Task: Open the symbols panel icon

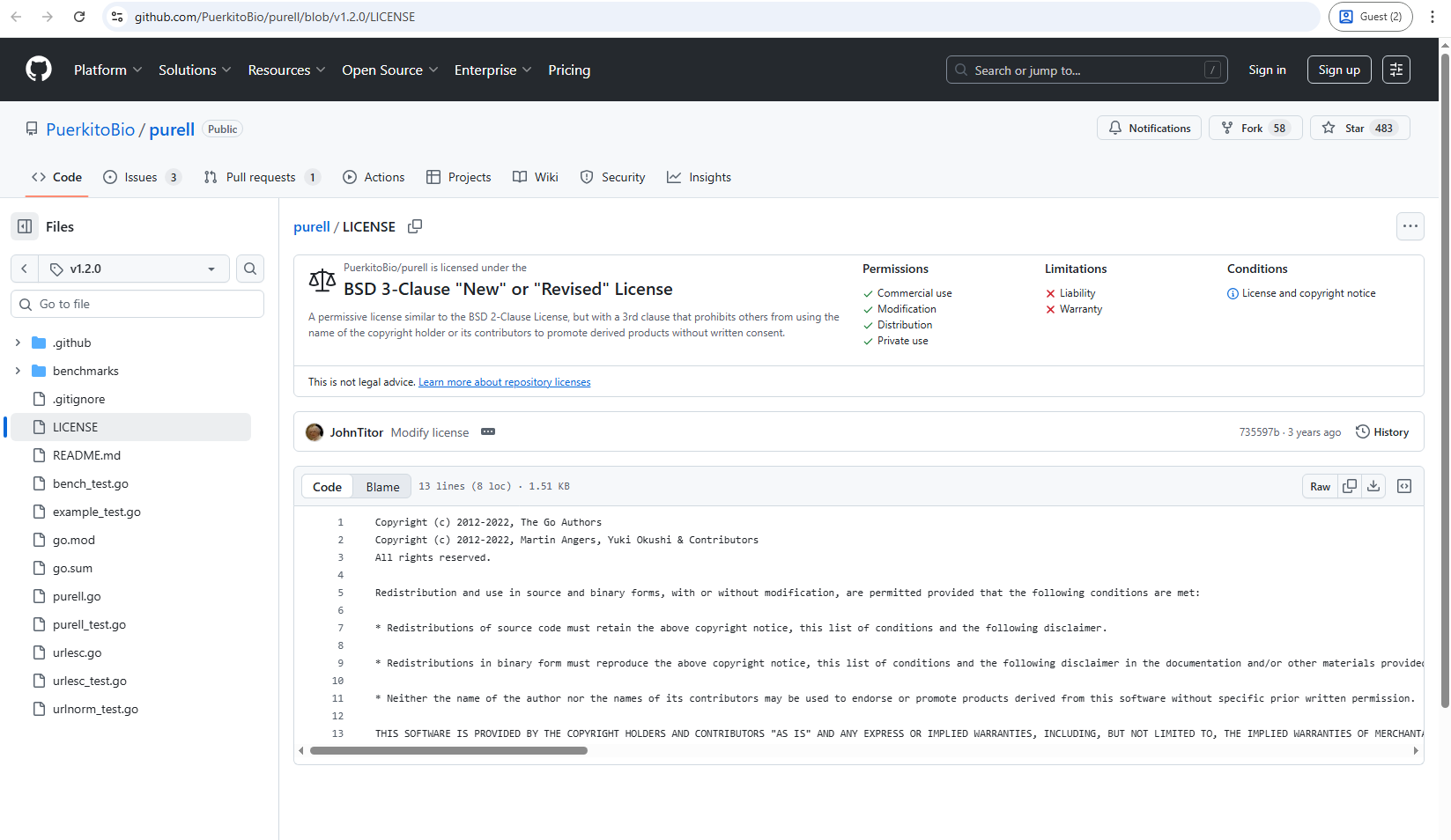Action: pos(1404,486)
